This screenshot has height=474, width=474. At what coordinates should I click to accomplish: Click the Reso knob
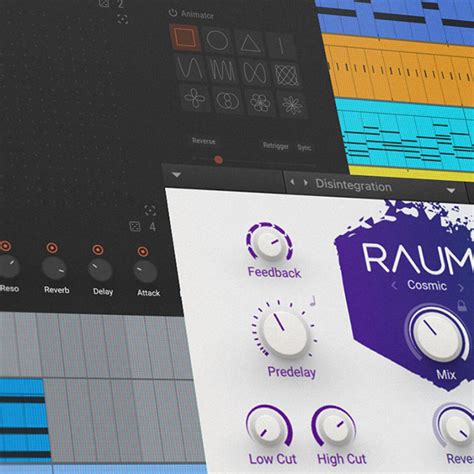coord(9,267)
